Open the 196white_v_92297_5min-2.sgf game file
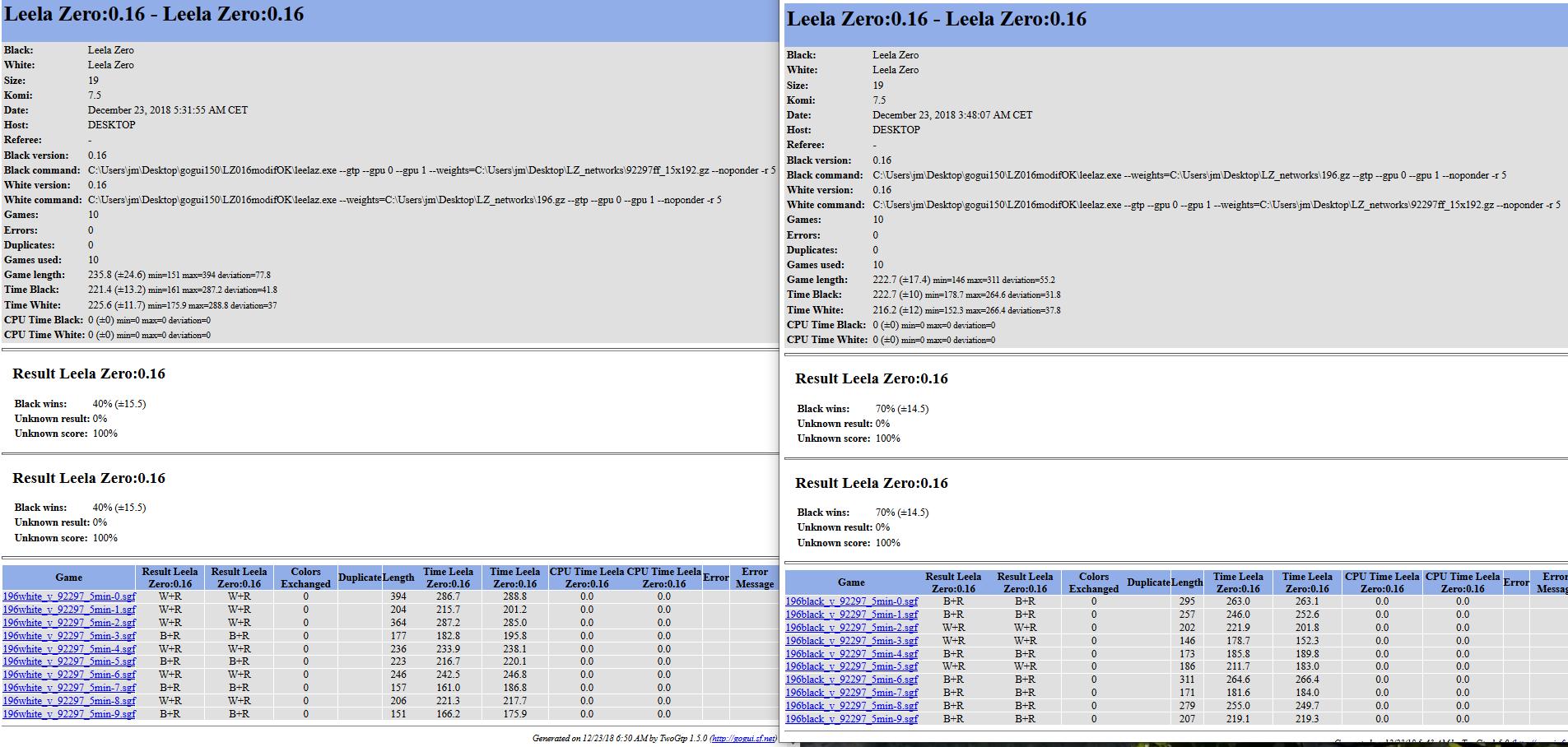The width and height of the screenshot is (1568, 747). [69, 623]
